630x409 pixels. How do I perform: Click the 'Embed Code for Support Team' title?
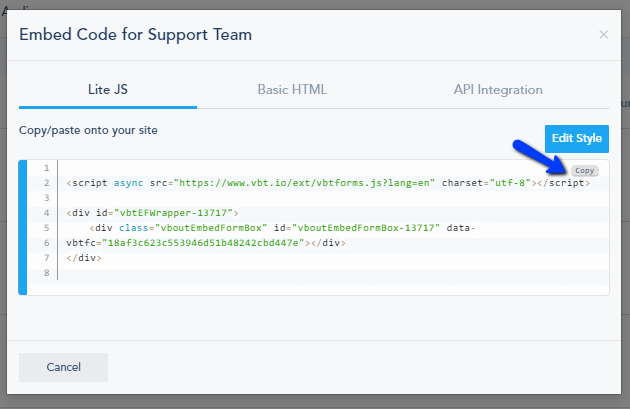[135, 35]
